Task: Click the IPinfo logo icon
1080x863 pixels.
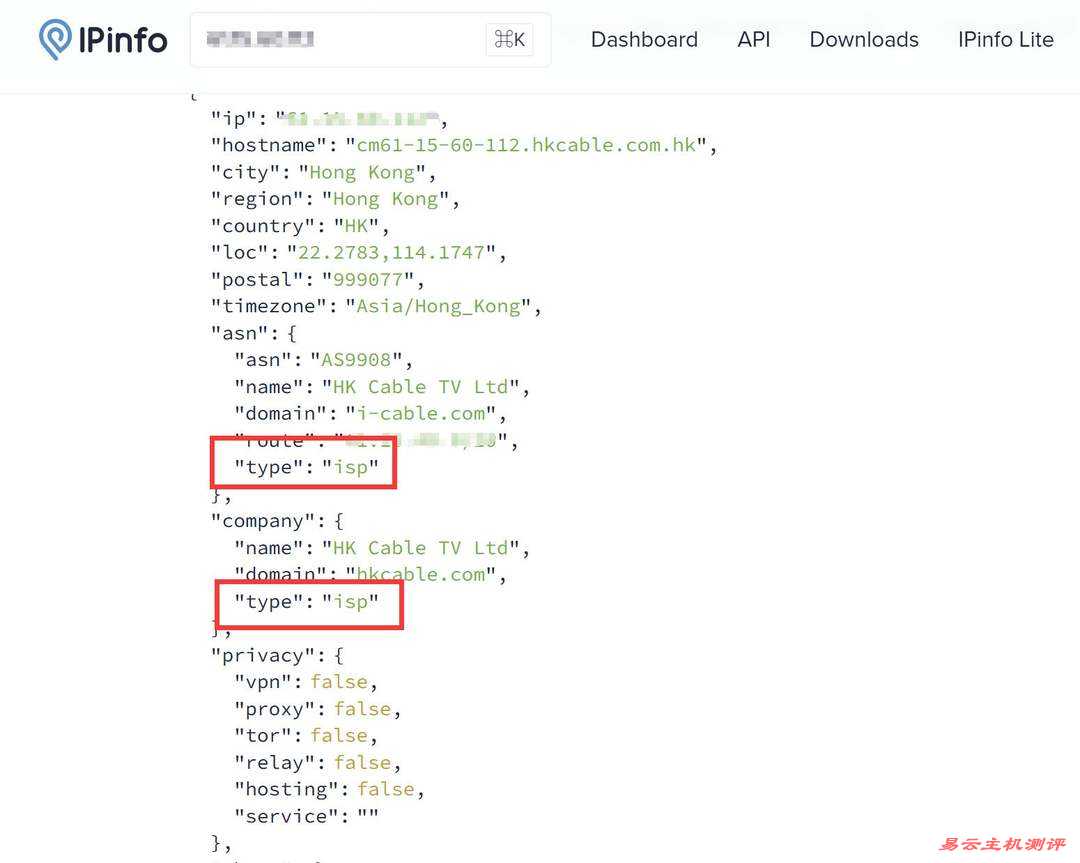Action: coord(55,40)
